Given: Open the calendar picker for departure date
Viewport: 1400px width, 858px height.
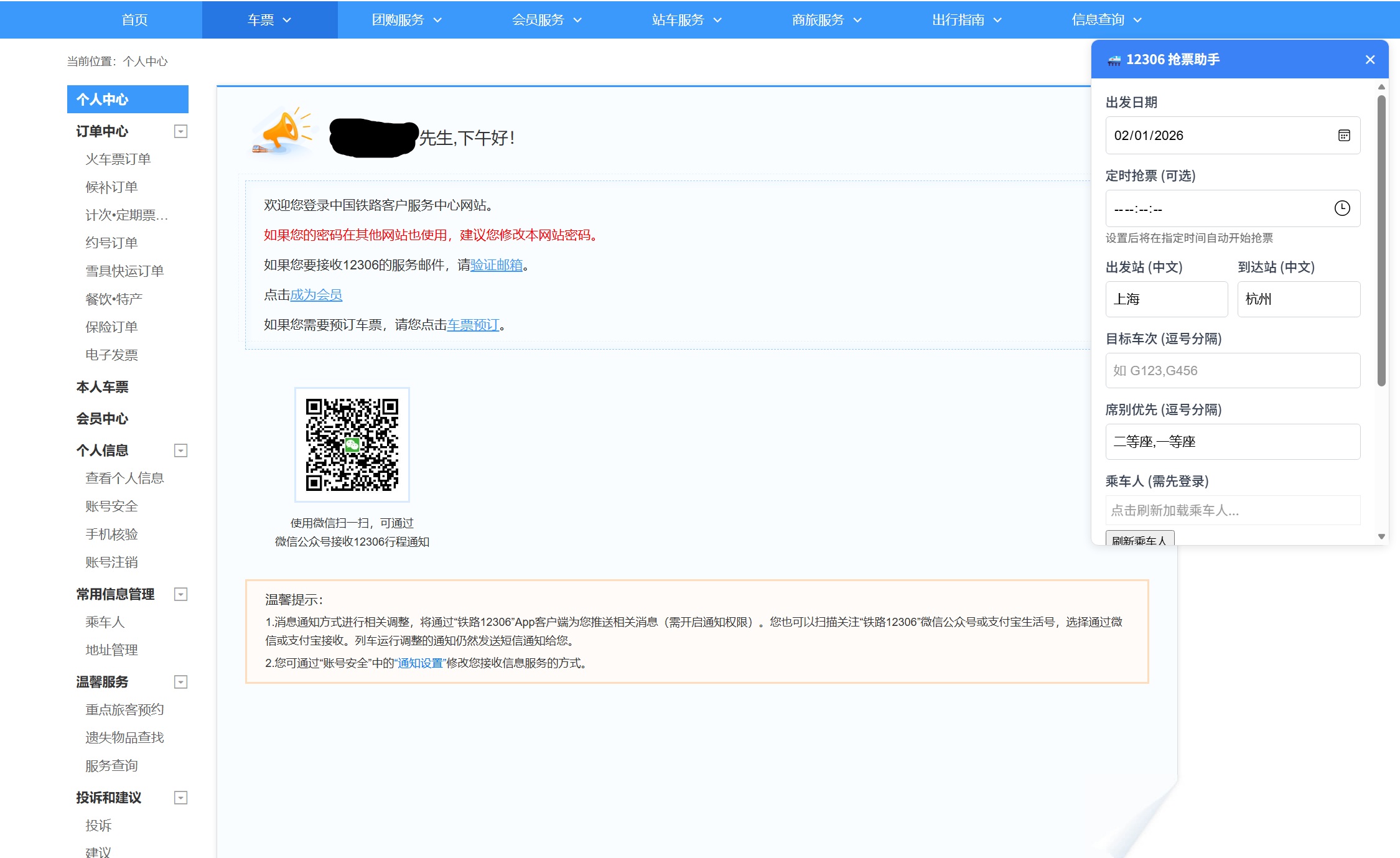Looking at the screenshot, I should [1343, 136].
